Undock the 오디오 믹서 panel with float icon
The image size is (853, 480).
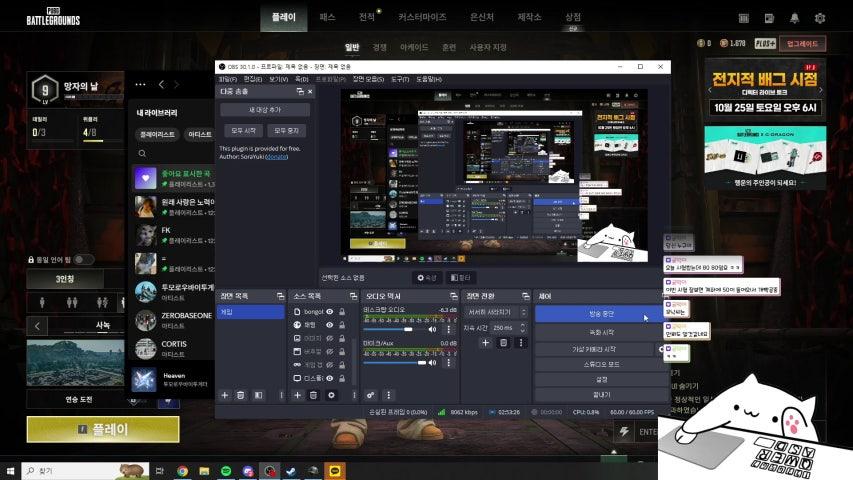click(x=454, y=296)
